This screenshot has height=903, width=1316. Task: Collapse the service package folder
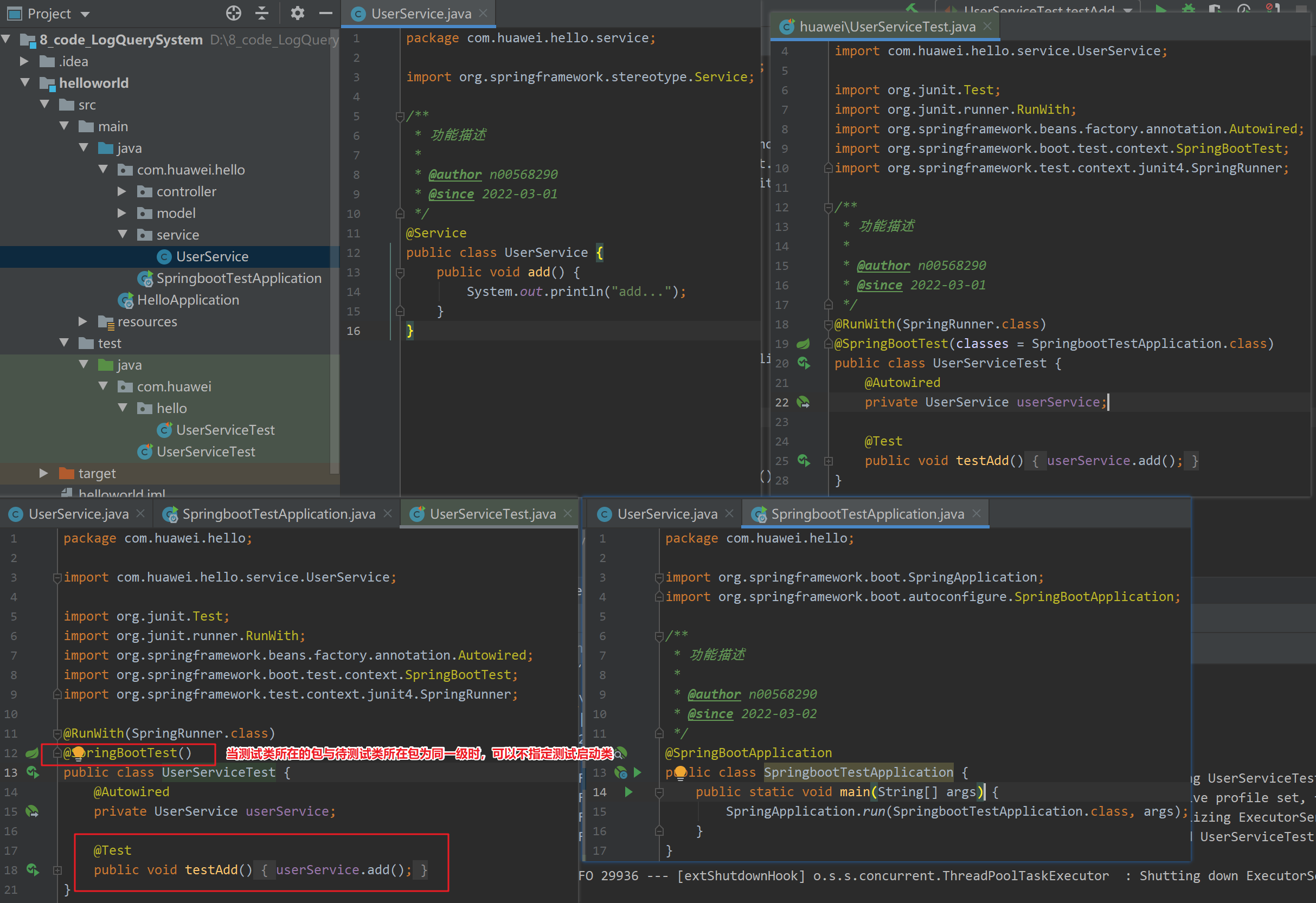pos(123,234)
